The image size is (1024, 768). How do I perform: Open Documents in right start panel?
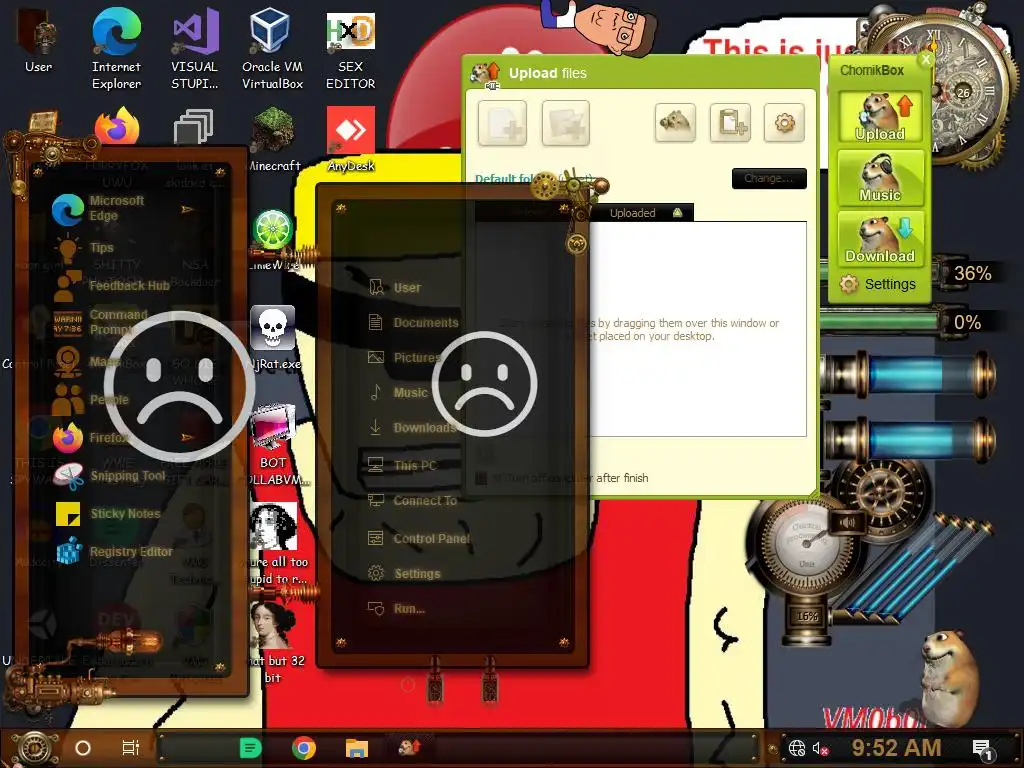pos(413,323)
